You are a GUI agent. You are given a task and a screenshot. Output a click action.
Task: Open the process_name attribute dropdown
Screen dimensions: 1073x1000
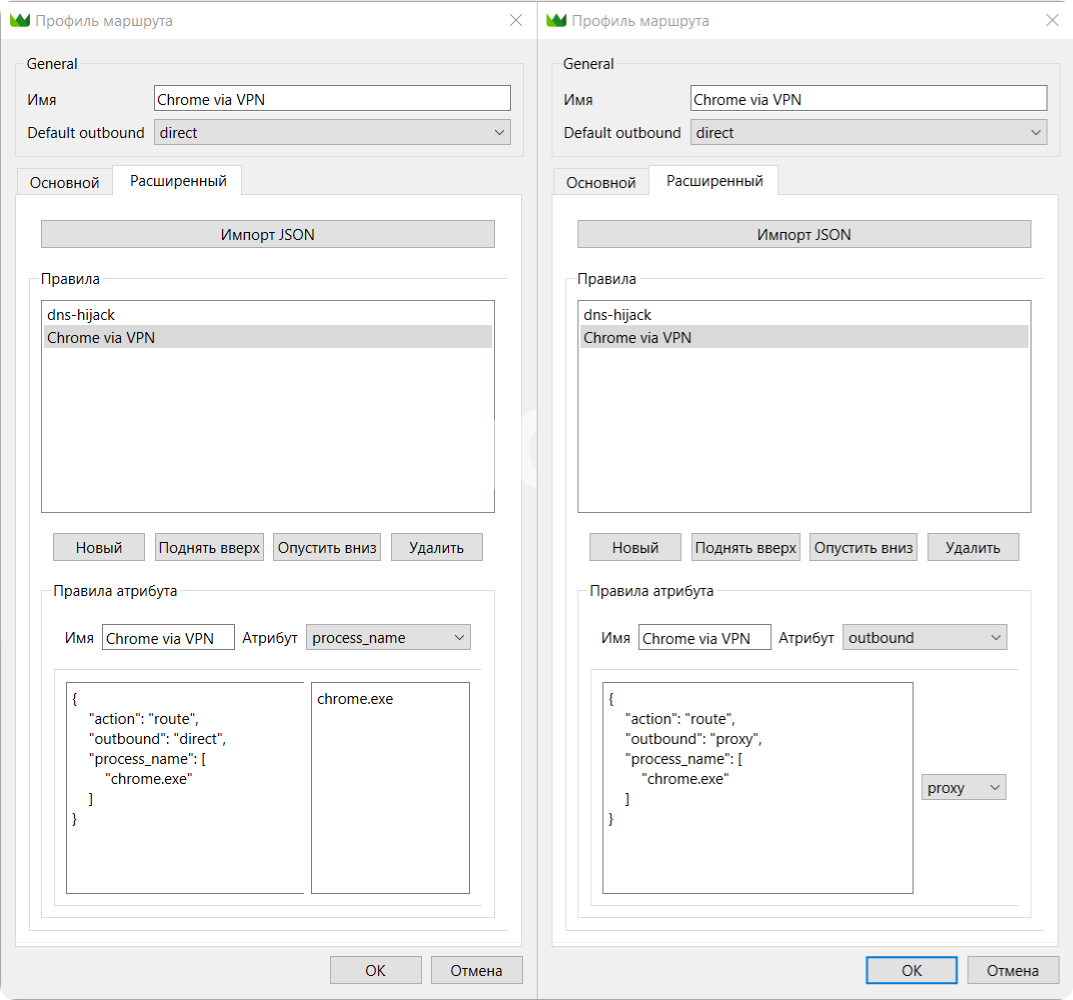(388, 638)
